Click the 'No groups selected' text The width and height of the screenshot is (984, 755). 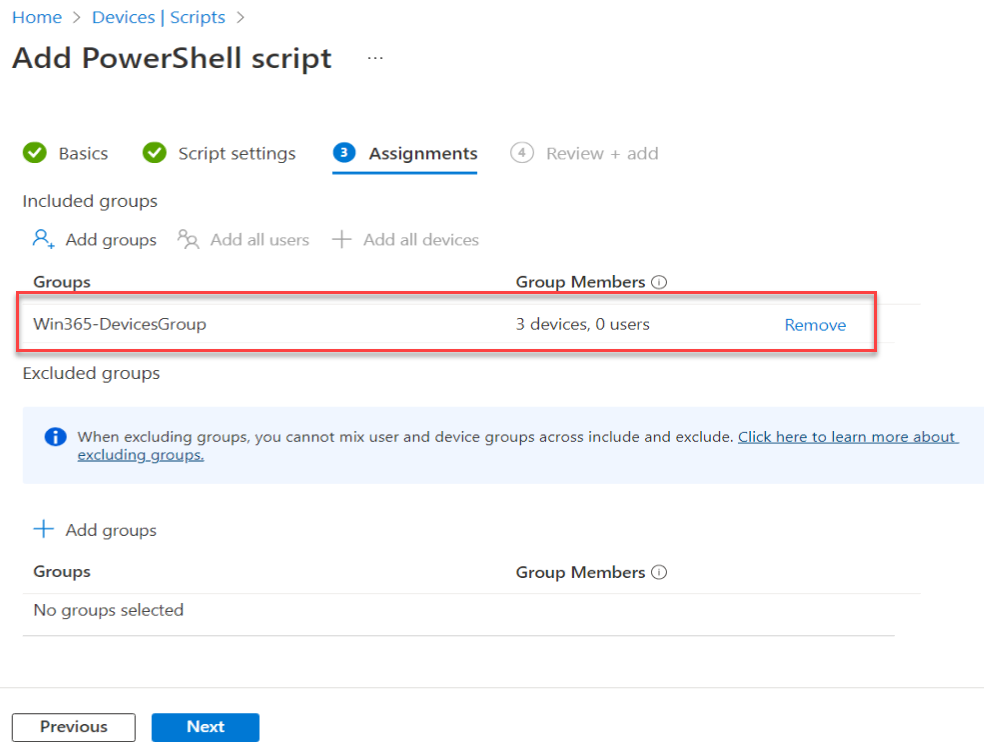(109, 610)
